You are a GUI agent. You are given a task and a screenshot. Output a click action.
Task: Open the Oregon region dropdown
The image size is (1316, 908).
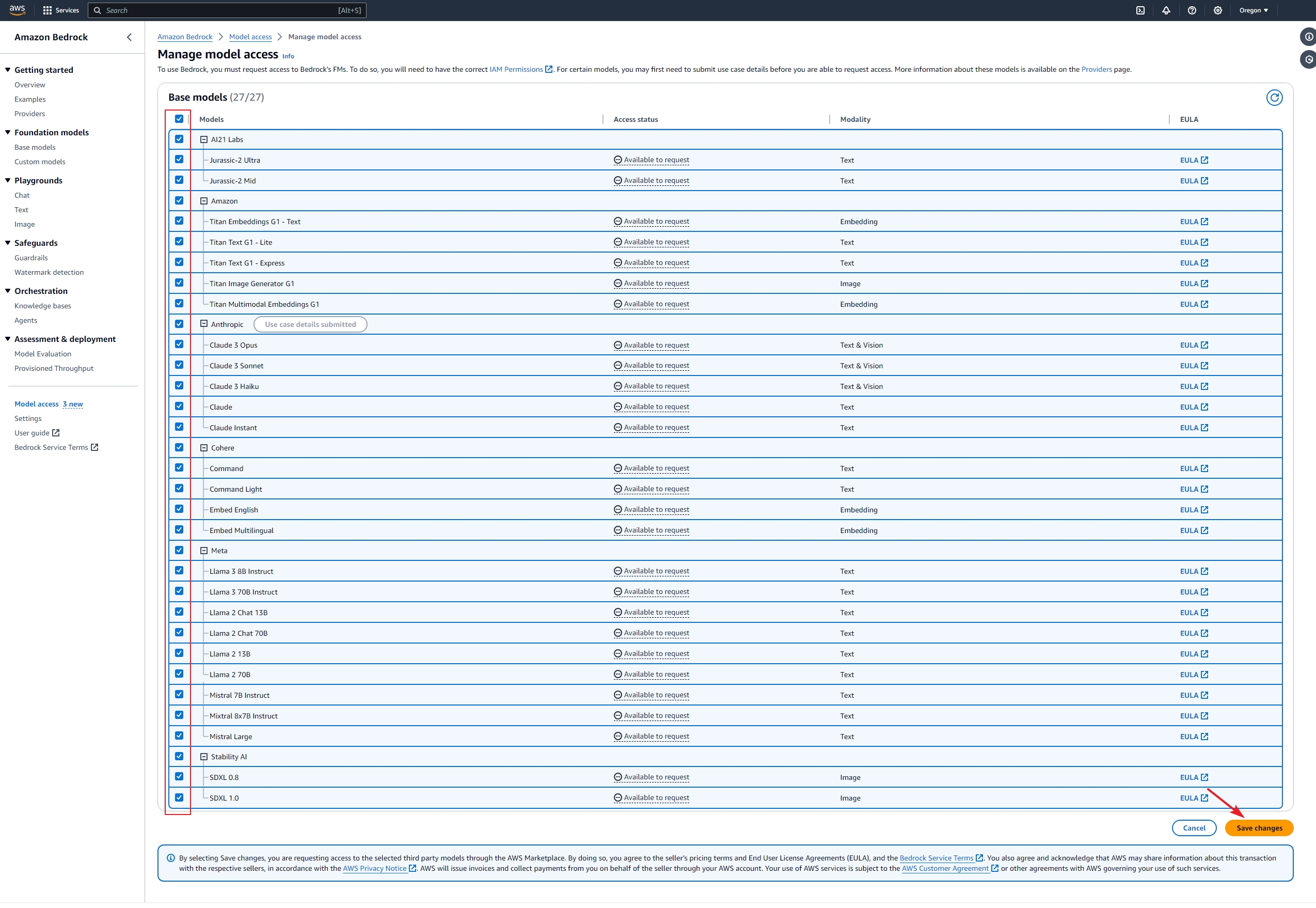coord(1254,10)
